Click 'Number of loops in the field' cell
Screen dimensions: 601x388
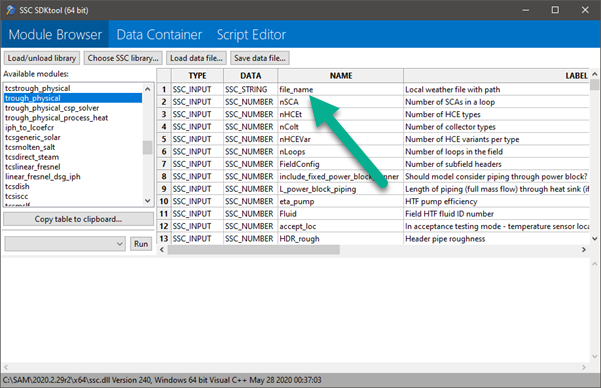click(496, 151)
